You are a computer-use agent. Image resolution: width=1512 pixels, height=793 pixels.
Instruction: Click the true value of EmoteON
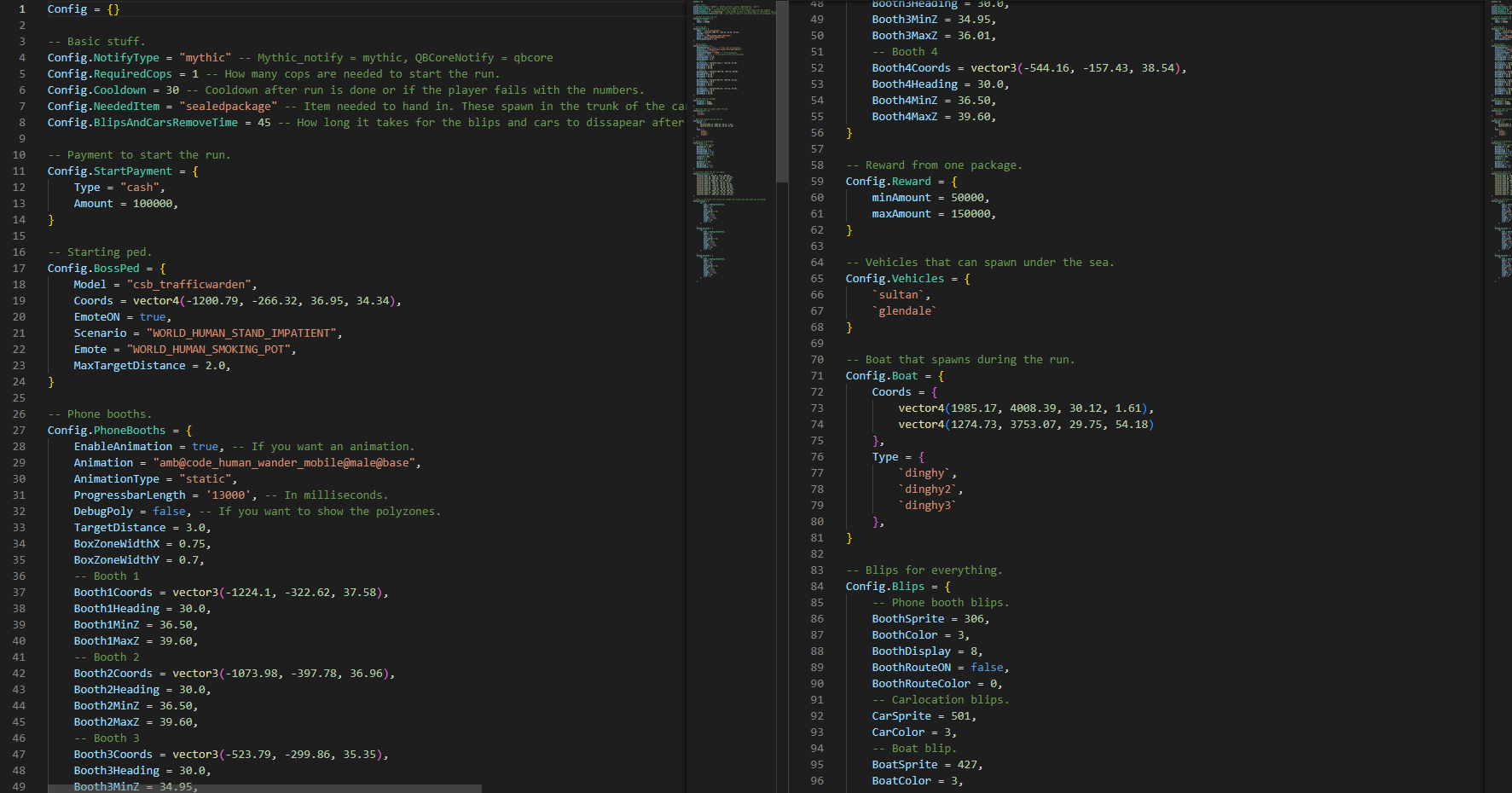pyautogui.click(x=153, y=317)
